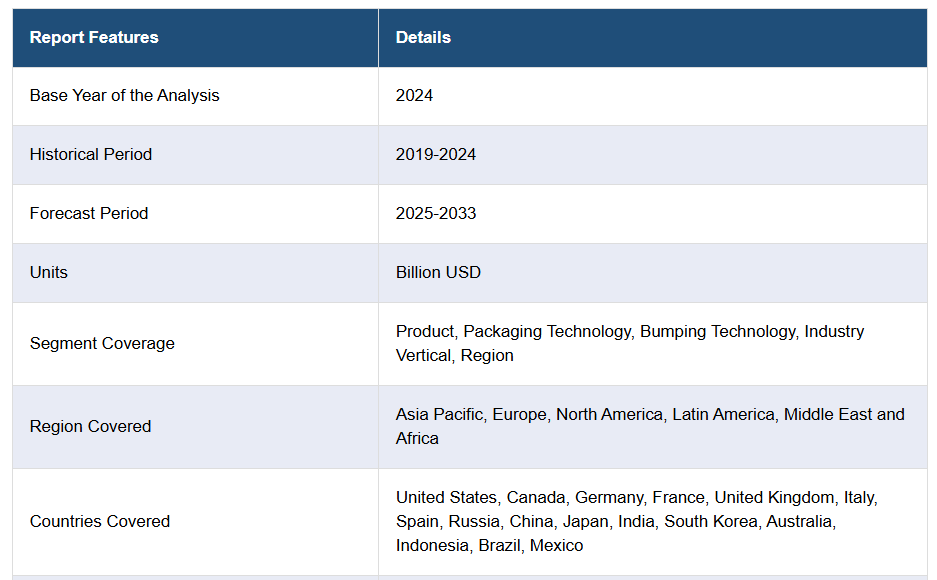Viewport: 937px width, 580px height.
Task: Select the Region Covered row label
Action: [x=90, y=427]
